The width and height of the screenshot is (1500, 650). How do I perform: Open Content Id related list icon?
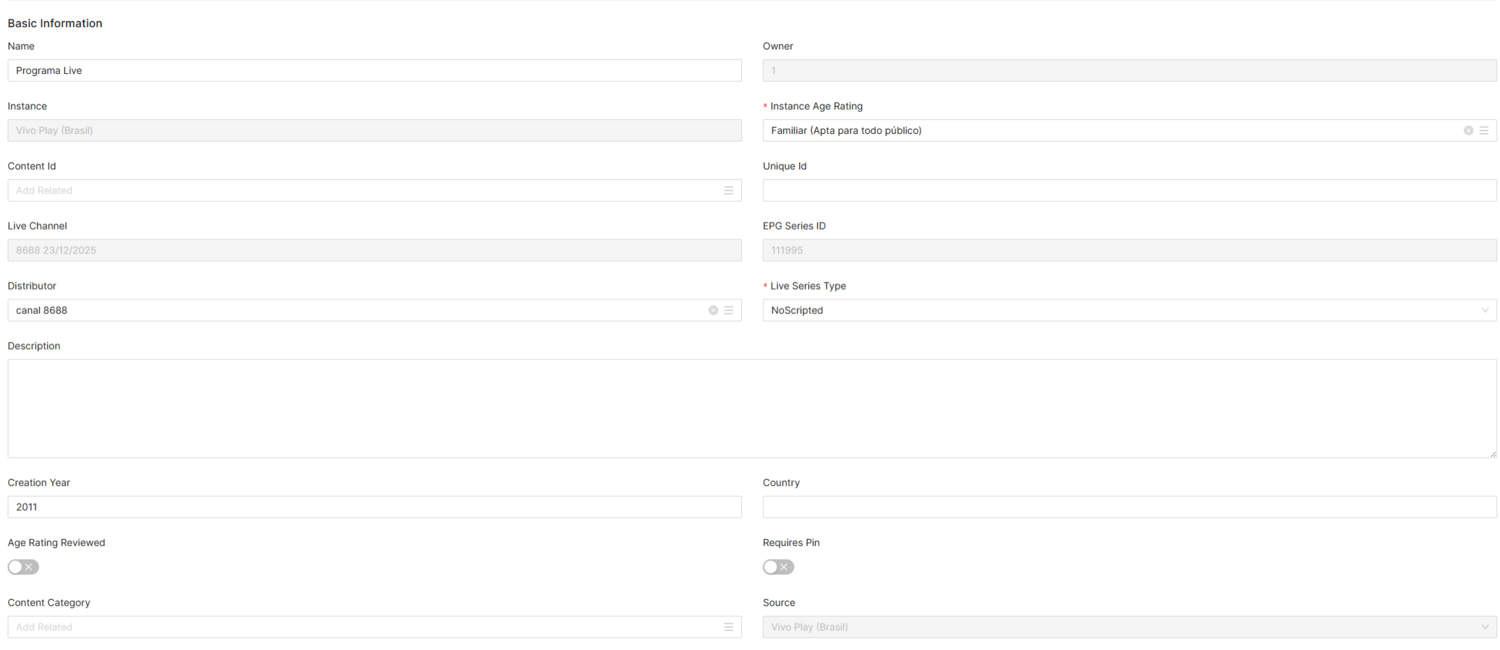click(x=729, y=191)
